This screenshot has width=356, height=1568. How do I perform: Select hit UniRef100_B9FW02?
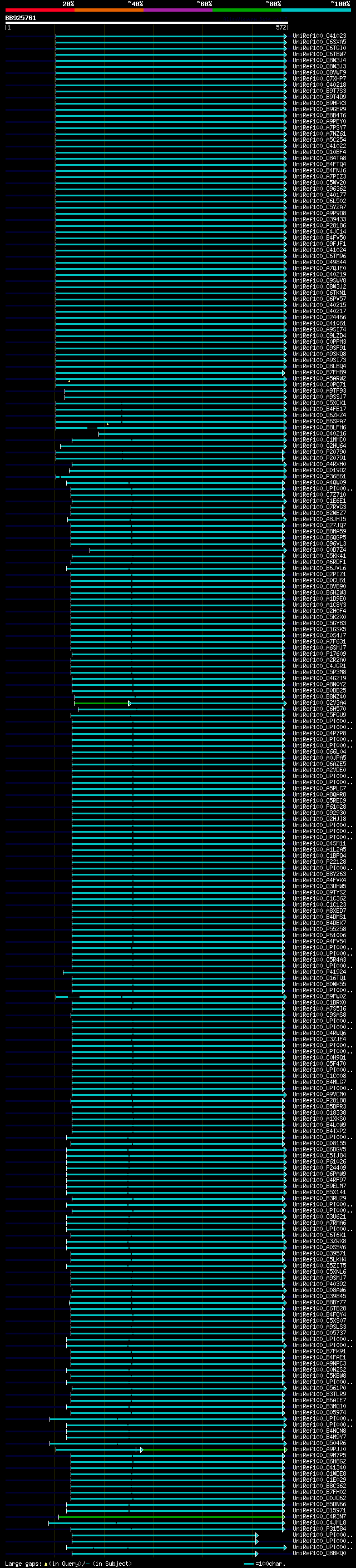coord(319,996)
